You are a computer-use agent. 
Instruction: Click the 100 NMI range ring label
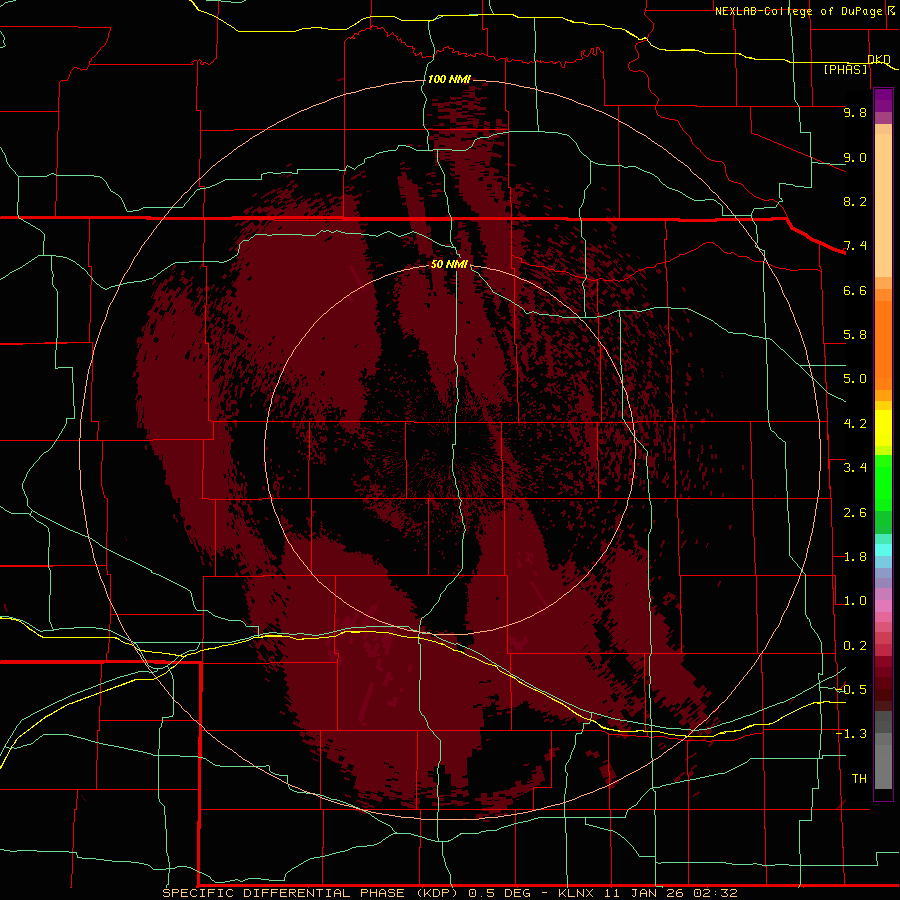(x=449, y=79)
